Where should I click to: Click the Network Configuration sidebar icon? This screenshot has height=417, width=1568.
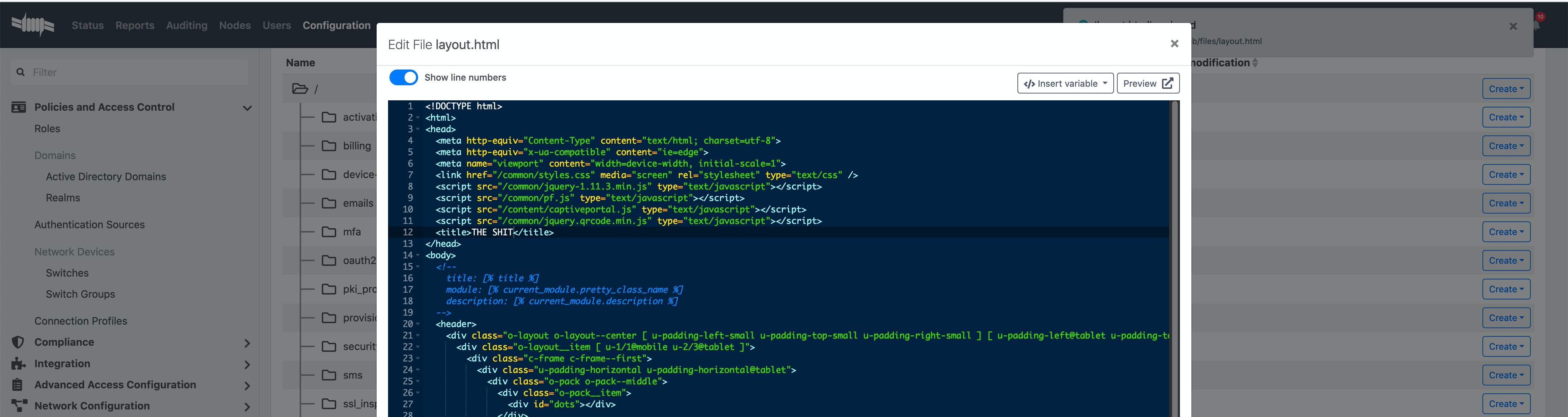[18, 406]
